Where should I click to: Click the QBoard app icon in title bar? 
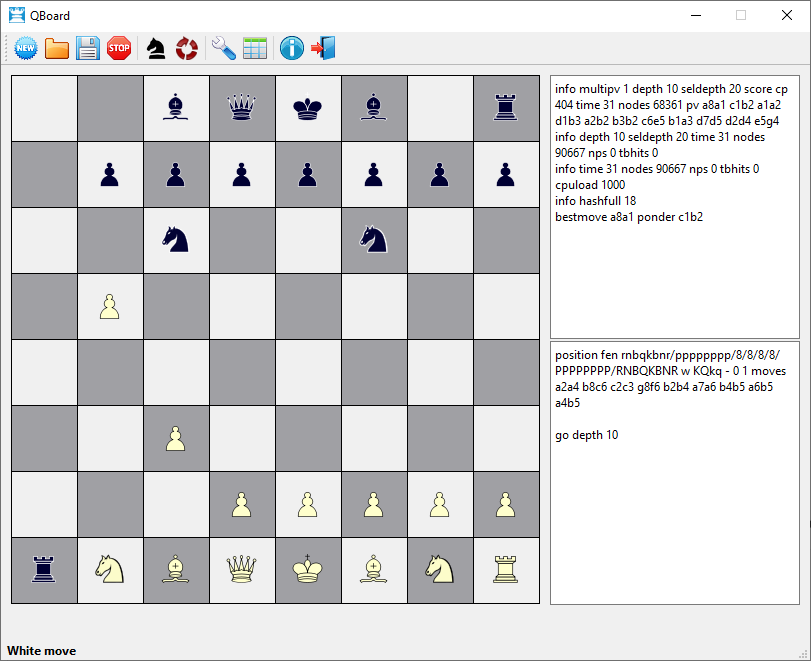point(17,15)
